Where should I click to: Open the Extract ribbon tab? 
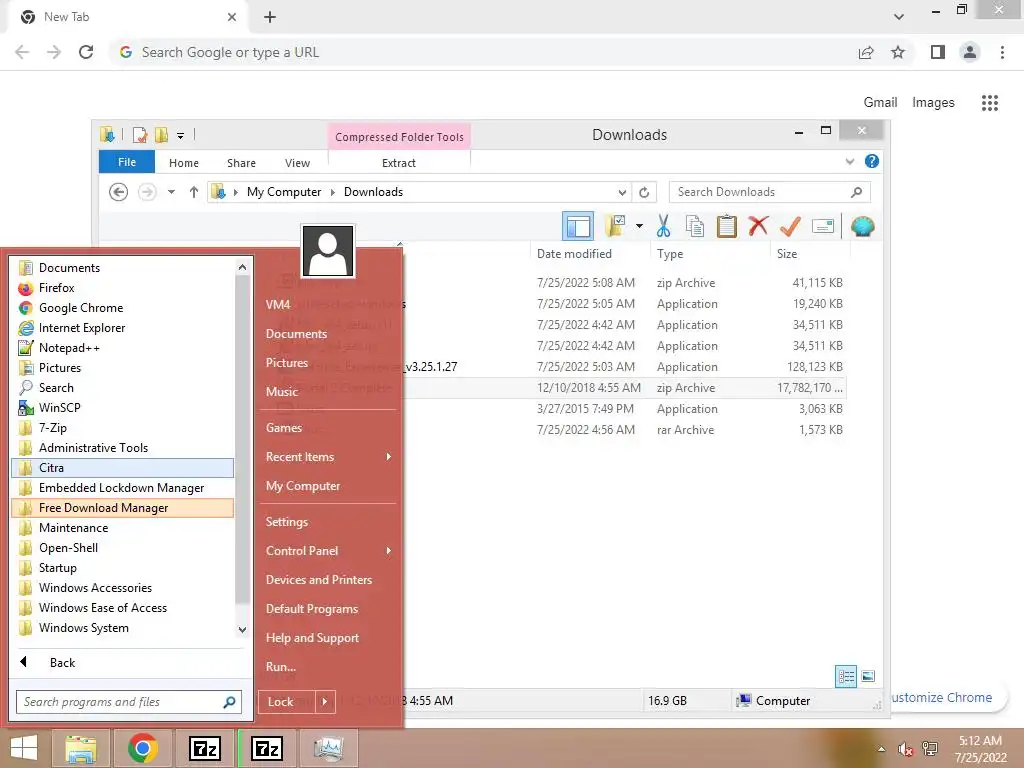pos(398,163)
